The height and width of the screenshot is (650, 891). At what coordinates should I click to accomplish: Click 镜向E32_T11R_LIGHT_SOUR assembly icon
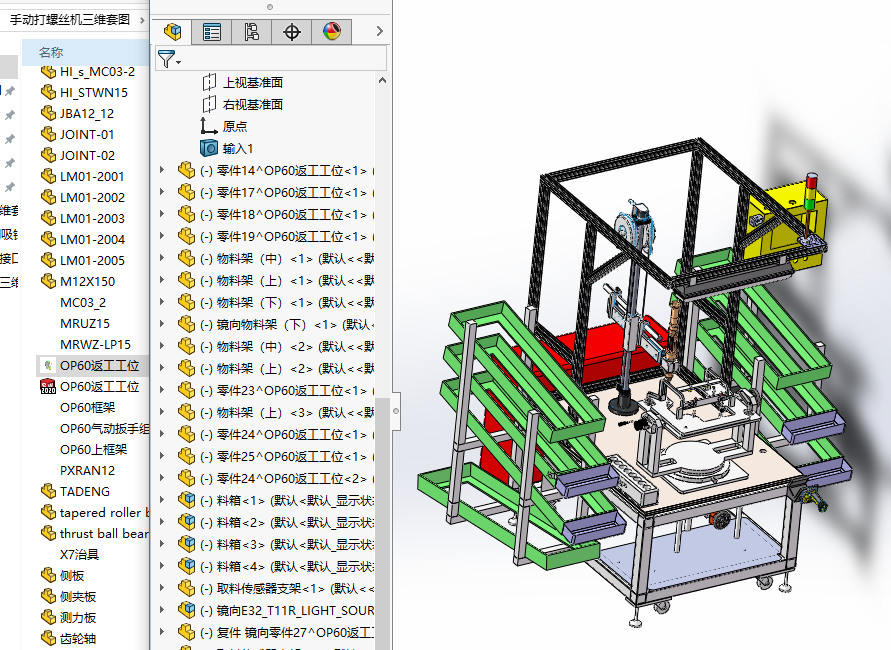(186, 610)
